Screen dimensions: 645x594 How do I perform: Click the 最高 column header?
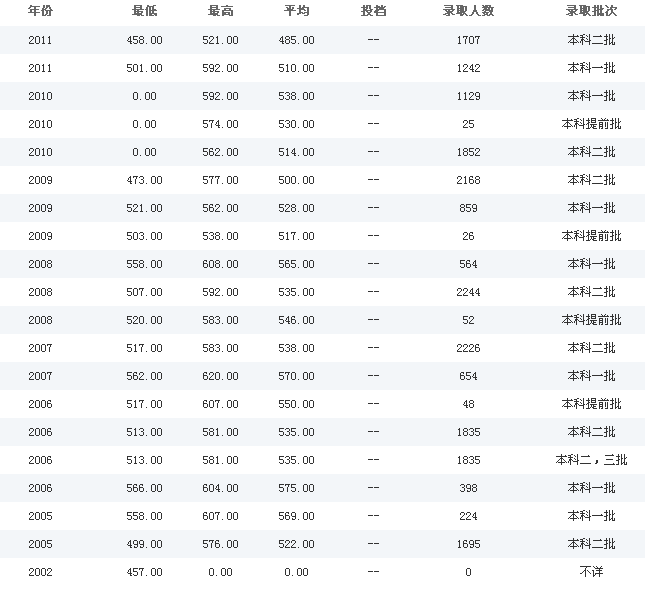click(220, 11)
